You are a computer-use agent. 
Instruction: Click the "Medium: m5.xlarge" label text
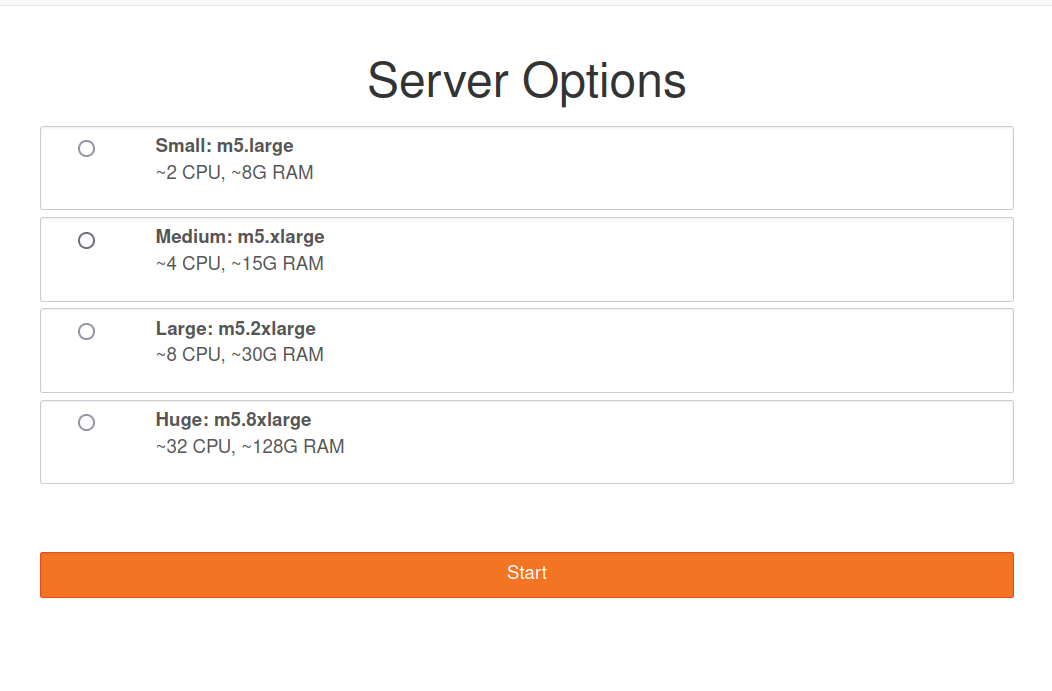click(240, 237)
